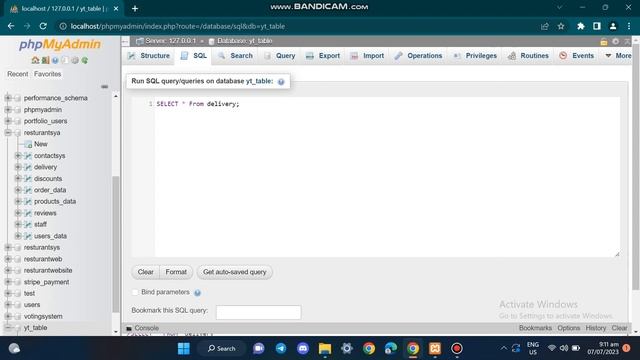Open Discord from the taskbar

303,348
